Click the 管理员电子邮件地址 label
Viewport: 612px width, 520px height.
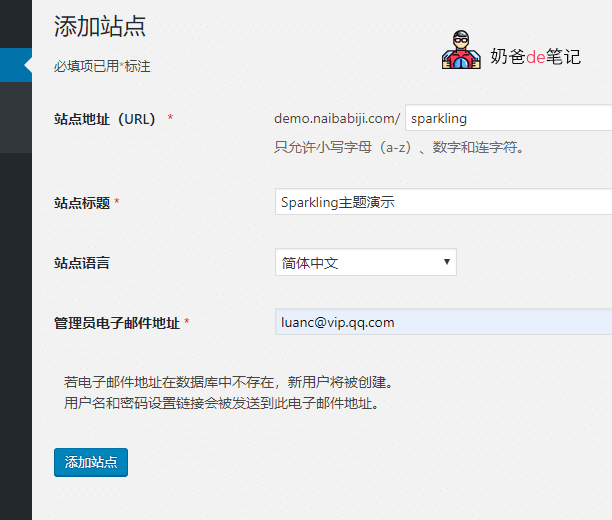[x=117, y=323]
